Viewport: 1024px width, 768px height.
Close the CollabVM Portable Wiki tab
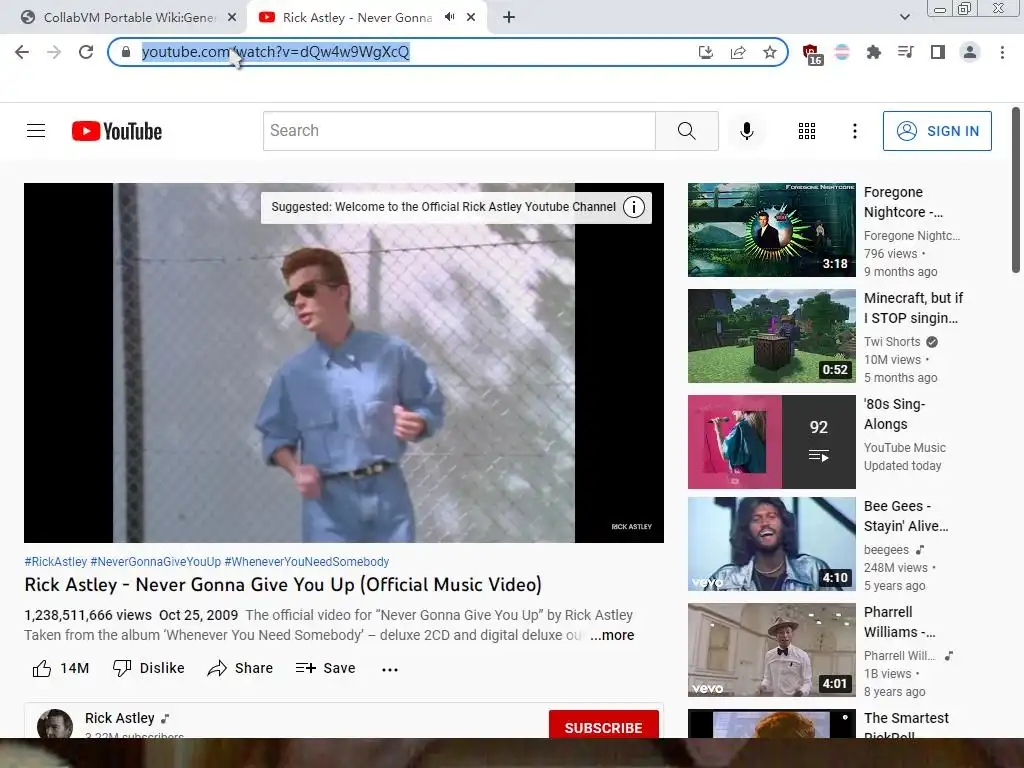pyautogui.click(x=232, y=18)
